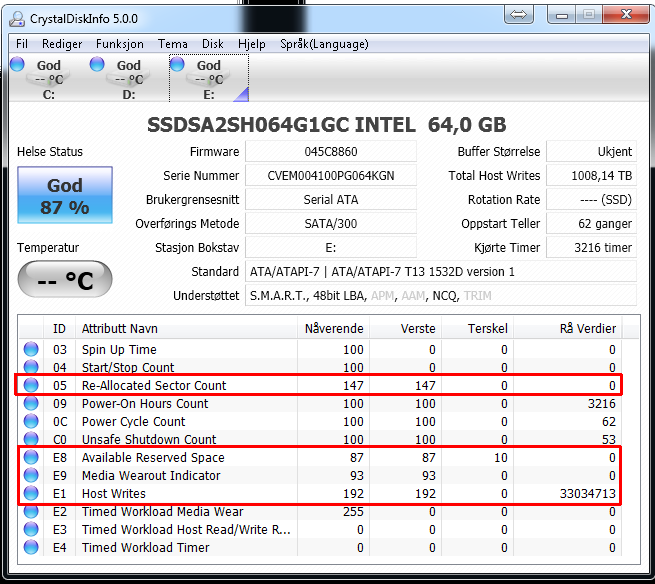Click status orb for Available Reserved Space
The width and height of the screenshot is (655, 584).
click(x=31, y=457)
